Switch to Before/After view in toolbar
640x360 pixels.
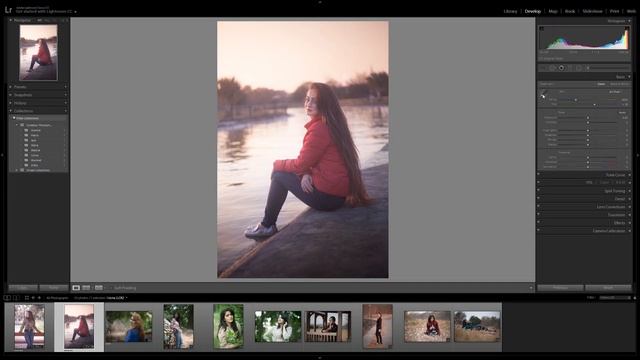86,288
